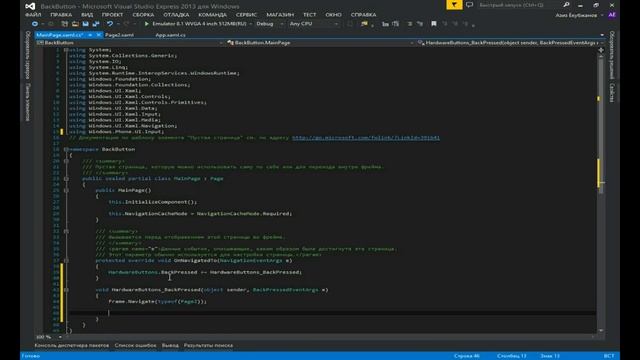Open the ПРОЕКТ menu
This screenshot has width=640, height=360.
coord(112,15)
